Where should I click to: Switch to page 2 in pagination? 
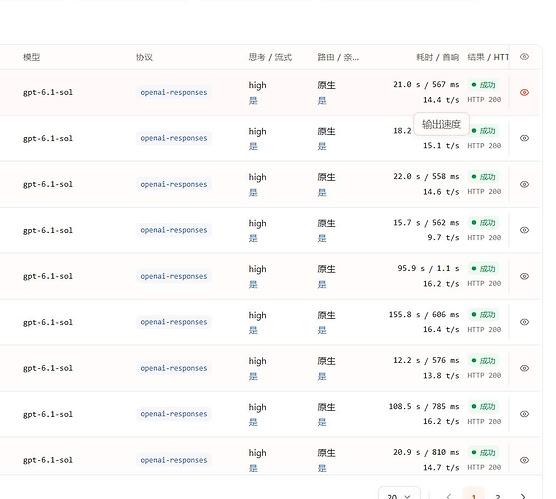[498, 495]
